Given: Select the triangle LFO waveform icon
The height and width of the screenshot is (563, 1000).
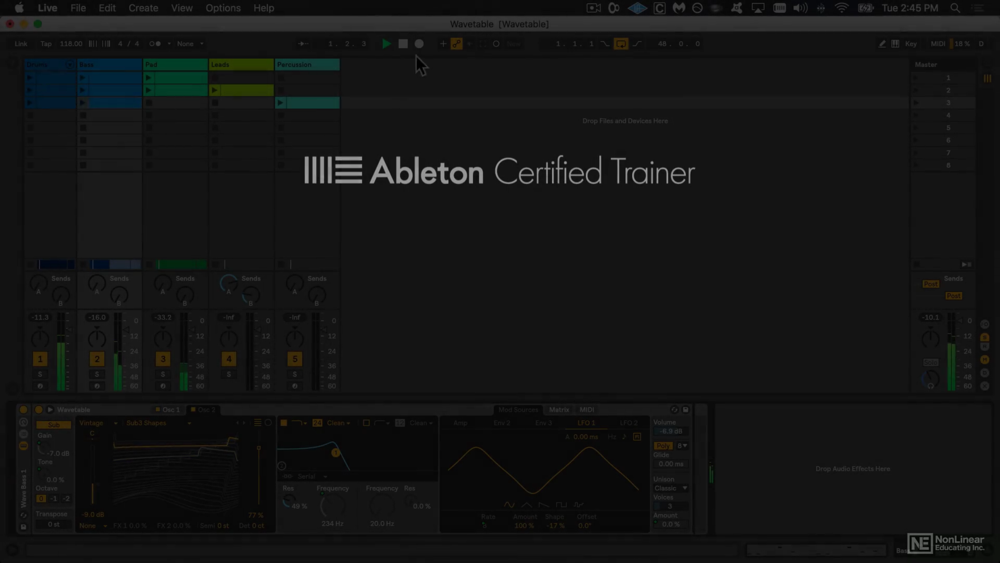Looking at the screenshot, I should click(526, 504).
